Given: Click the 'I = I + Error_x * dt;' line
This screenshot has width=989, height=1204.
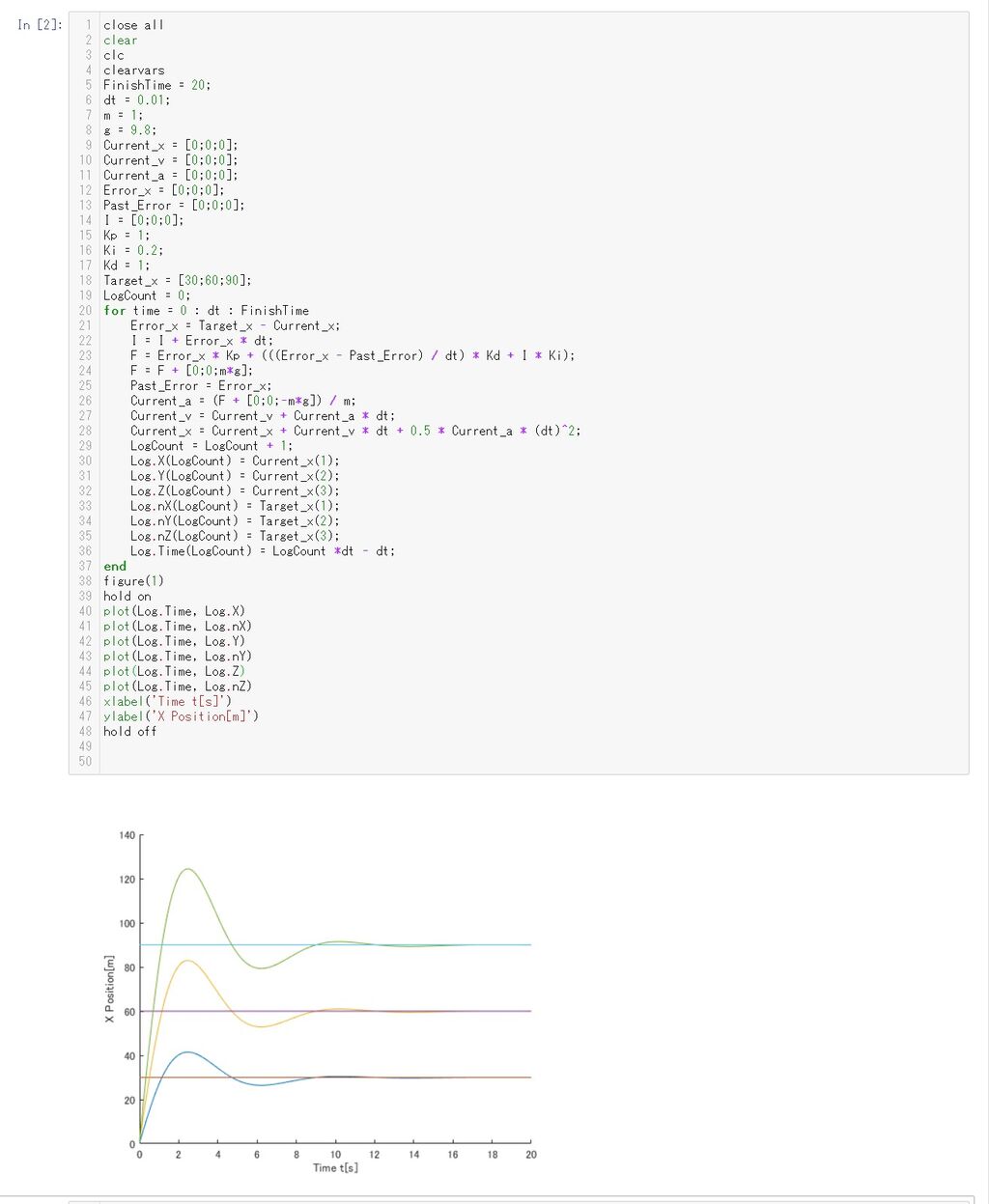Looking at the screenshot, I should coord(202,341).
